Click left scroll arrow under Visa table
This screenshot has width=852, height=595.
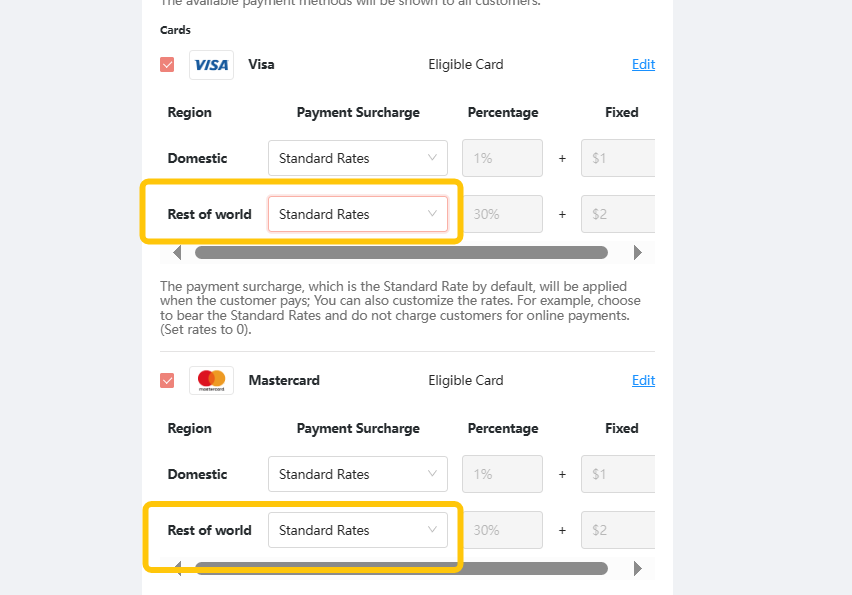tap(177, 253)
